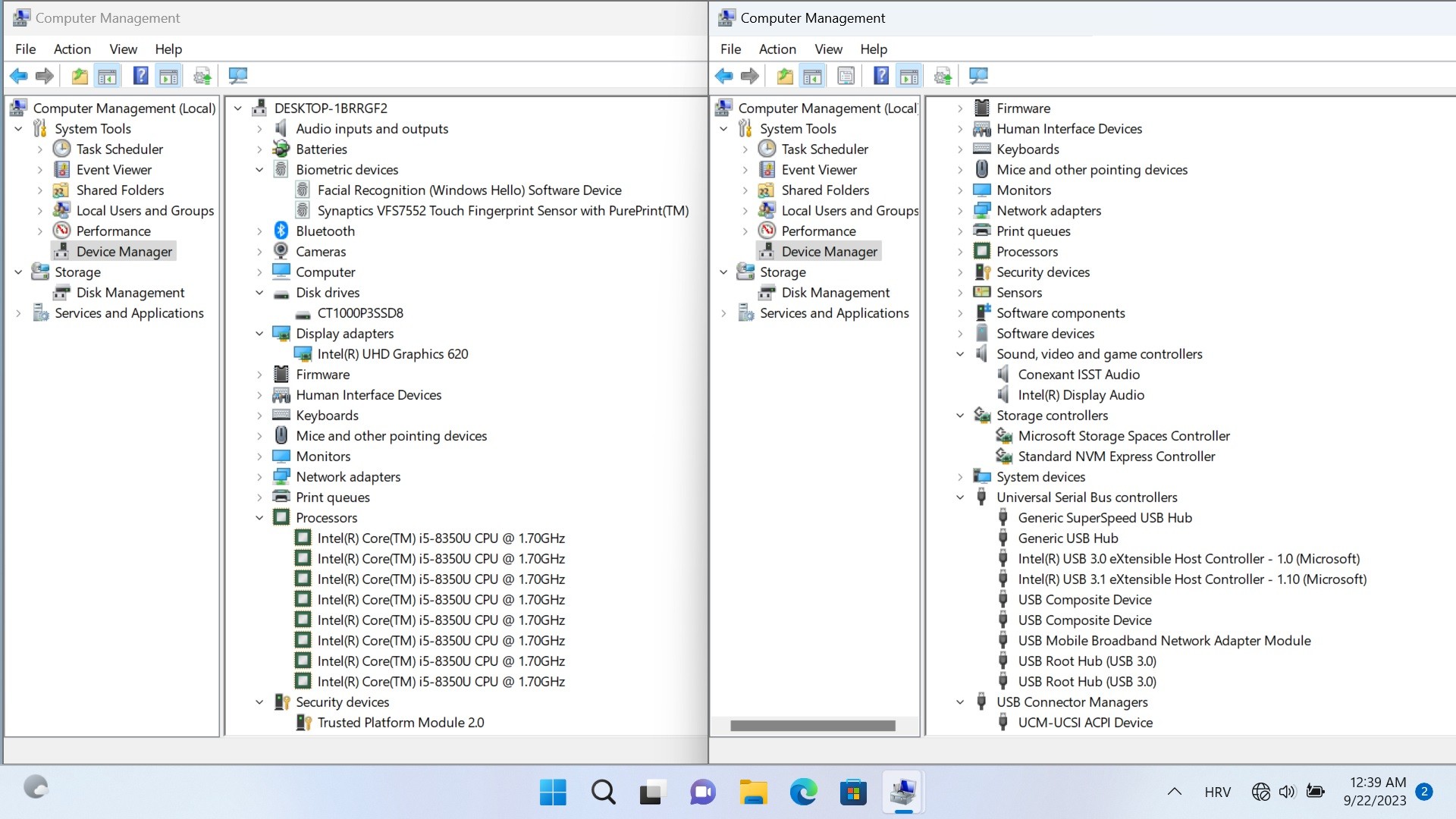Click the Back arrow in left window toolbar
The image size is (1456, 819).
pos(19,76)
